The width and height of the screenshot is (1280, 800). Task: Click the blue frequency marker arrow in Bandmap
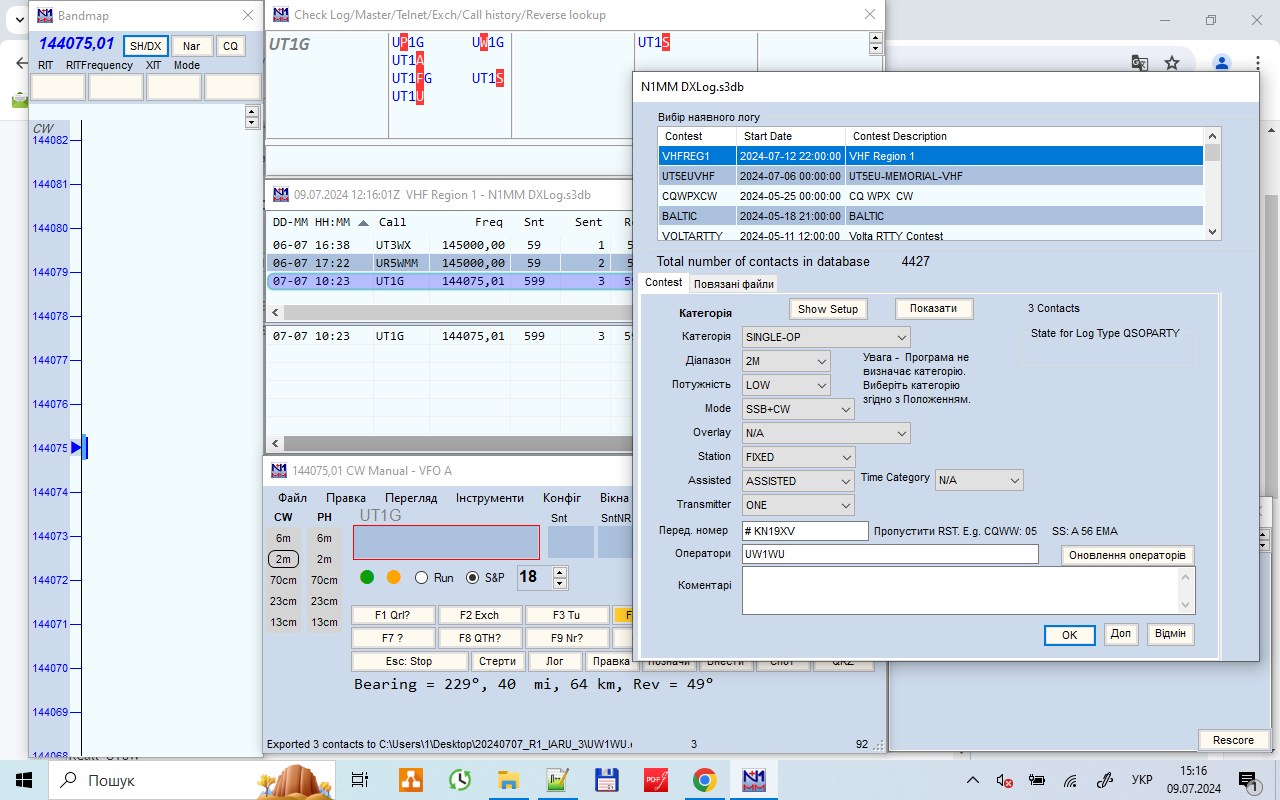(77, 448)
